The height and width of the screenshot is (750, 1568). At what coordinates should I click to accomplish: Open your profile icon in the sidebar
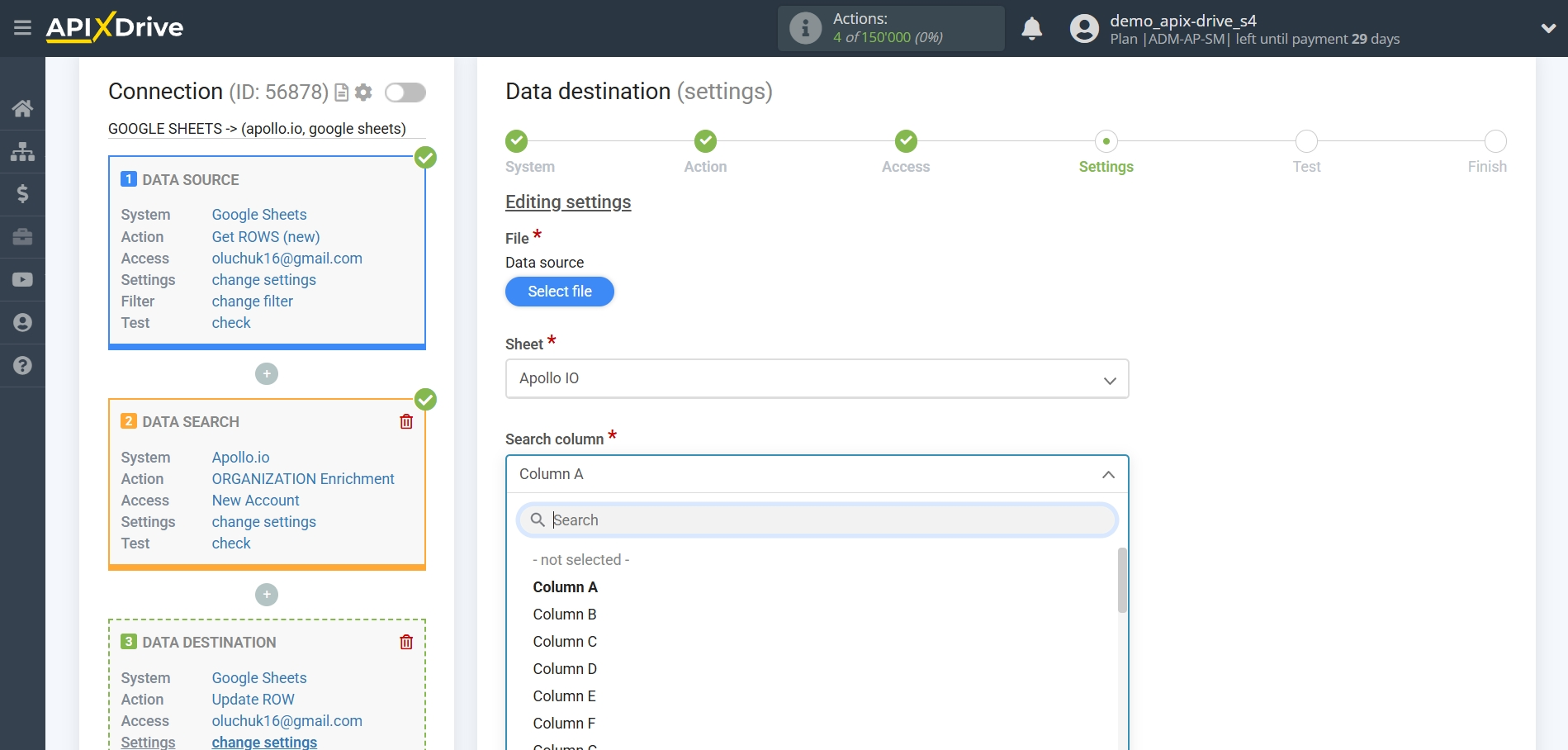(x=22, y=322)
